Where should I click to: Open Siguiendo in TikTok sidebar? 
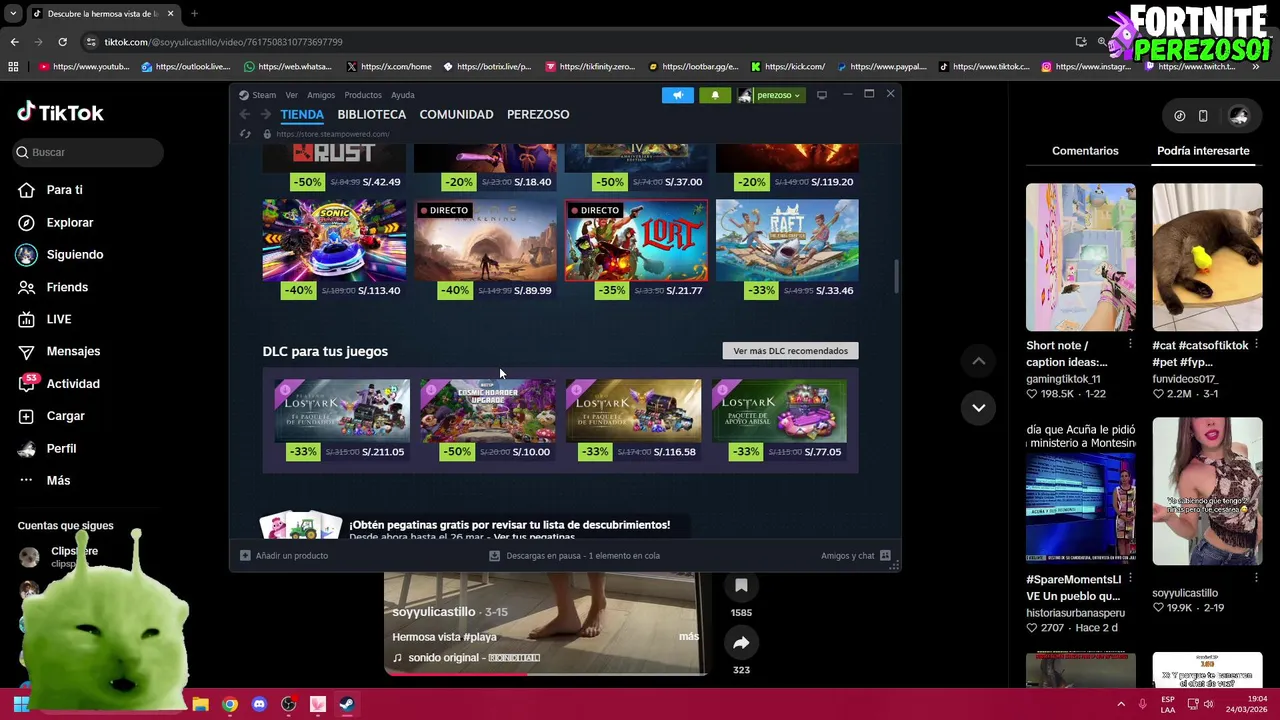click(60, 254)
